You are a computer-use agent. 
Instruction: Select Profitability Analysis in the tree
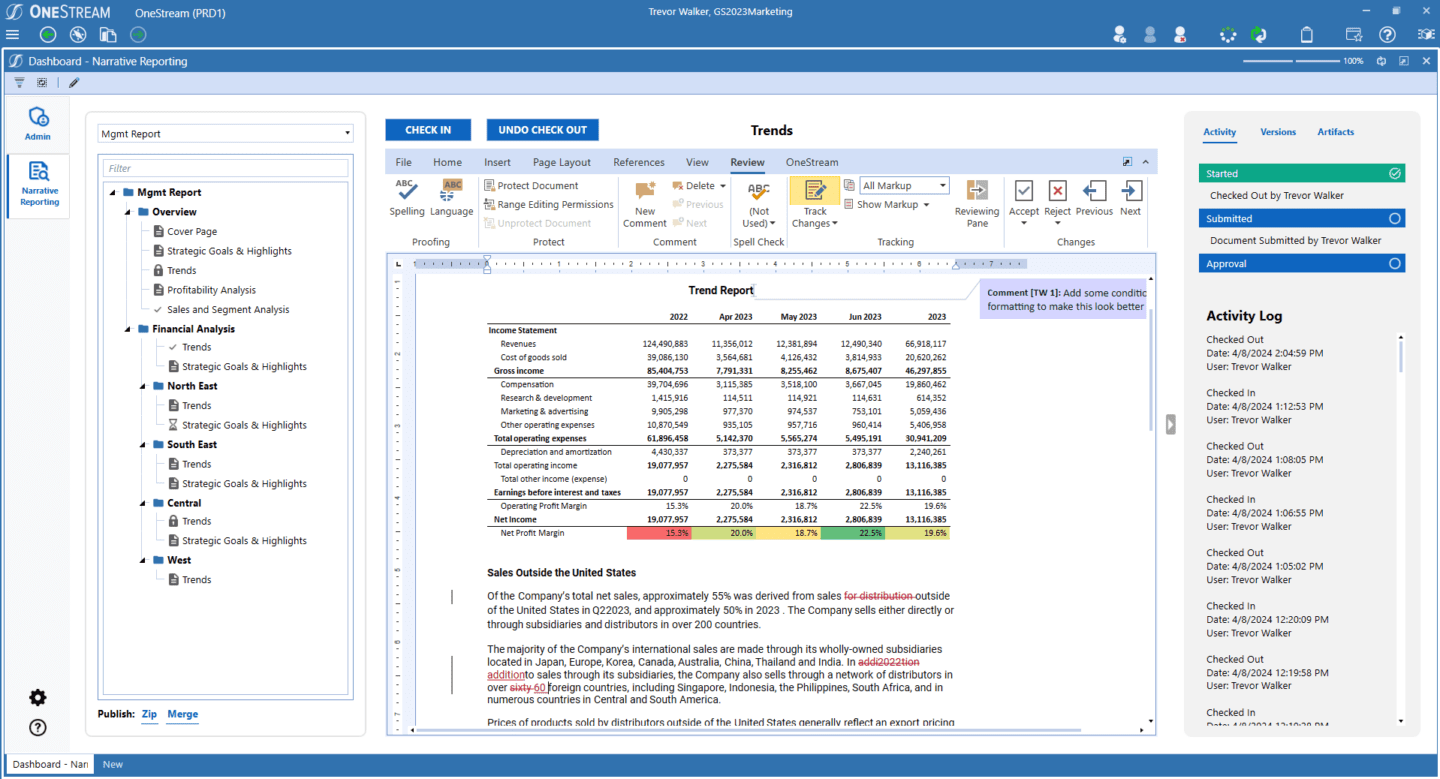212,290
